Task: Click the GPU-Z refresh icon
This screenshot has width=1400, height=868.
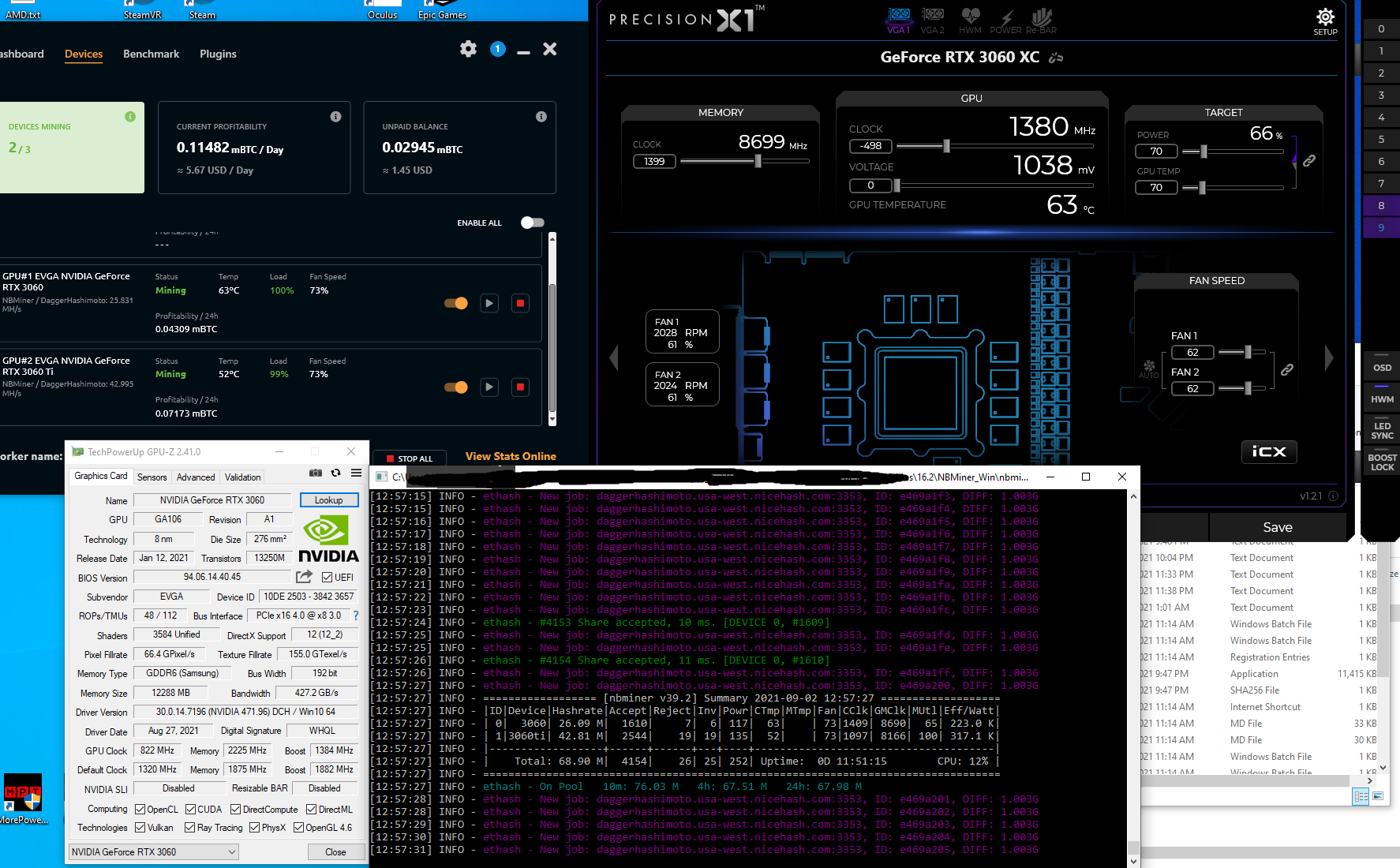Action: 335,473
